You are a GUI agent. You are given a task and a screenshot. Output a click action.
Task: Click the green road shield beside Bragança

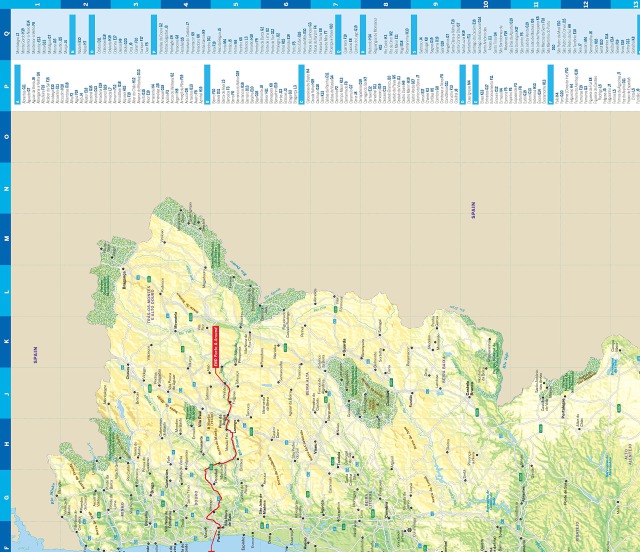click(149, 279)
